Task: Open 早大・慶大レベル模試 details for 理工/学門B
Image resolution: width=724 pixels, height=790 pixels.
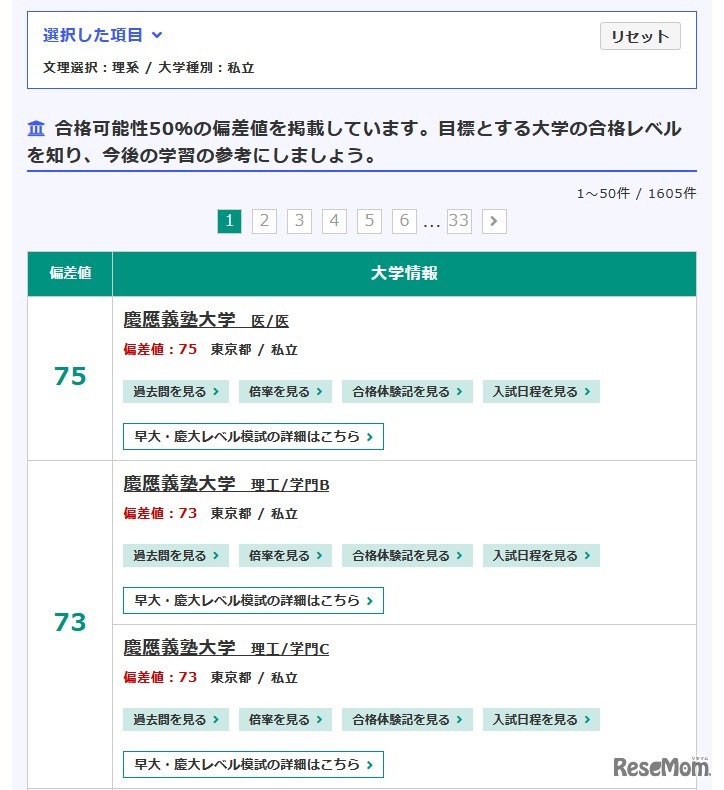Action: pyautogui.click(x=253, y=601)
